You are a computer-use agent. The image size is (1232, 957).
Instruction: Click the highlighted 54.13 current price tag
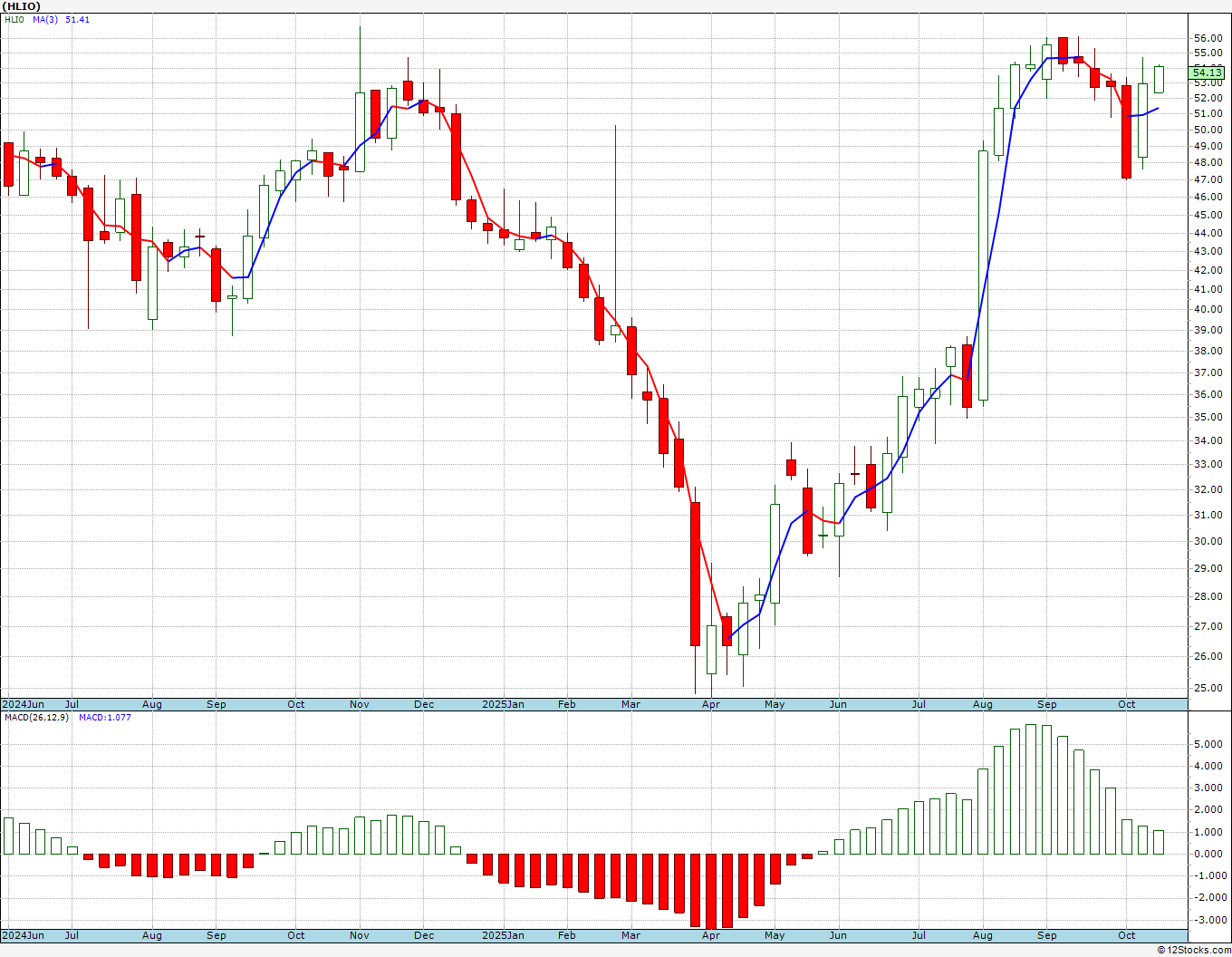(x=1208, y=72)
